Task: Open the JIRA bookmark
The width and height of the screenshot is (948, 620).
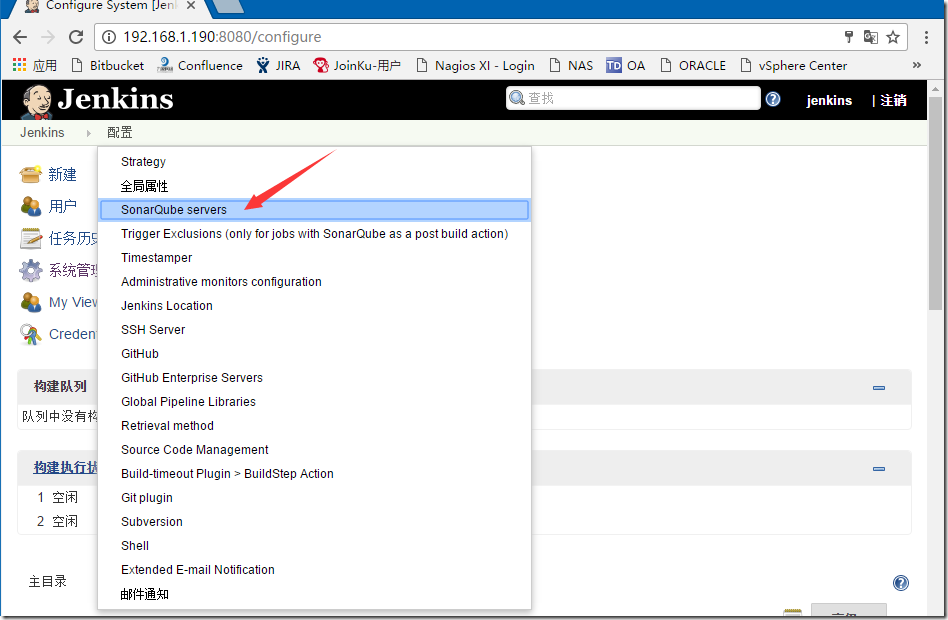Action: coord(278,65)
